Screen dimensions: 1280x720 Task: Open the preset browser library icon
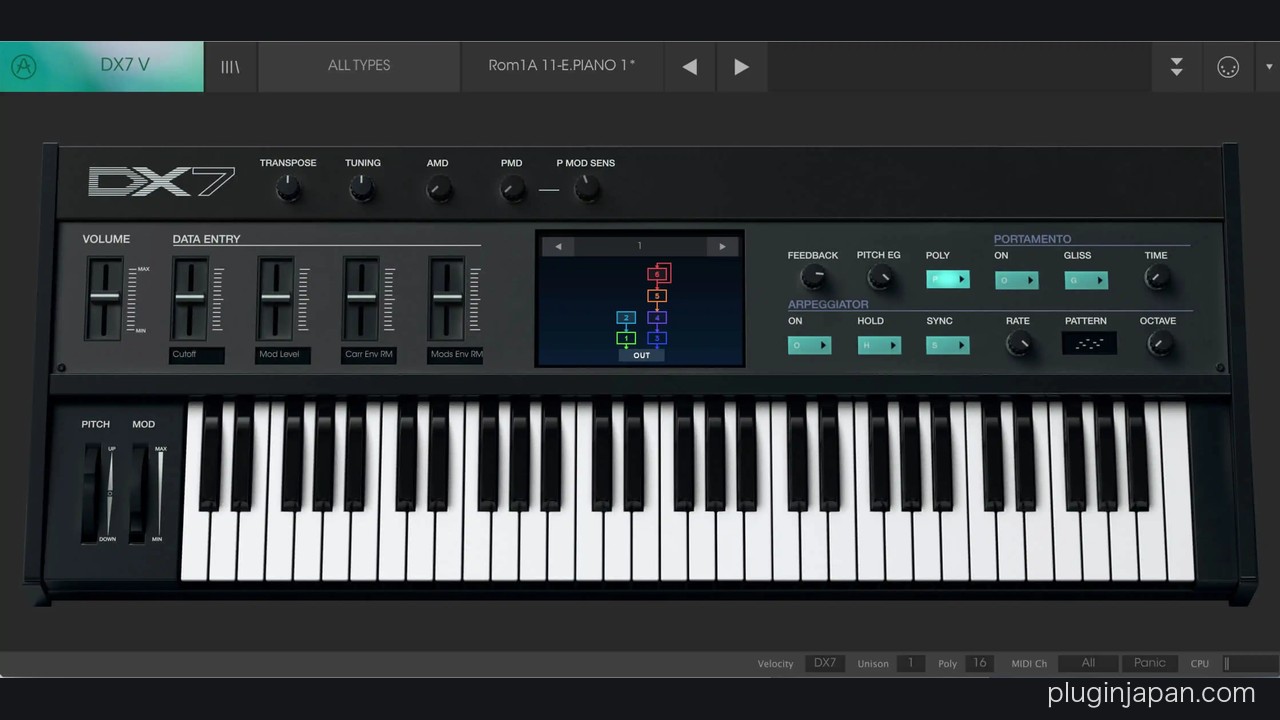click(231, 66)
